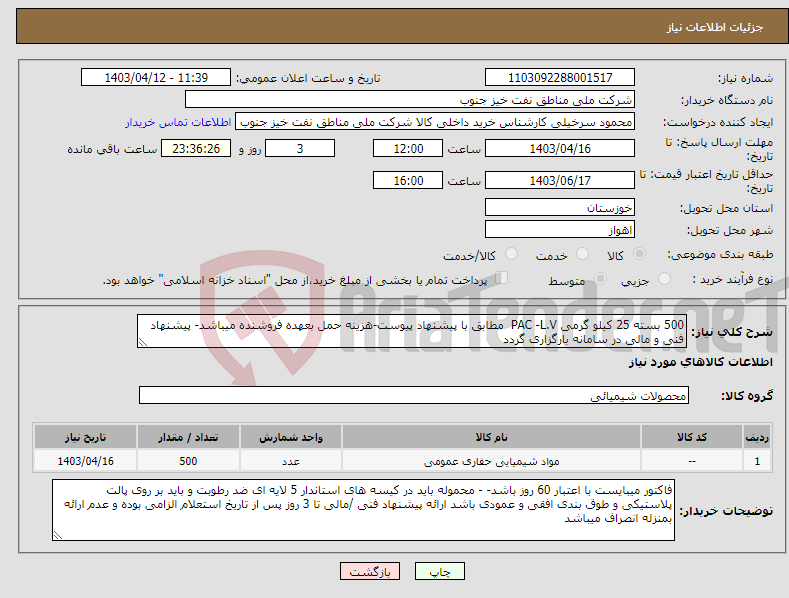The height and width of the screenshot is (598, 789).
Task: Click the نام دستگاه خریدار field
Action: pyautogui.click(x=410, y=100)
